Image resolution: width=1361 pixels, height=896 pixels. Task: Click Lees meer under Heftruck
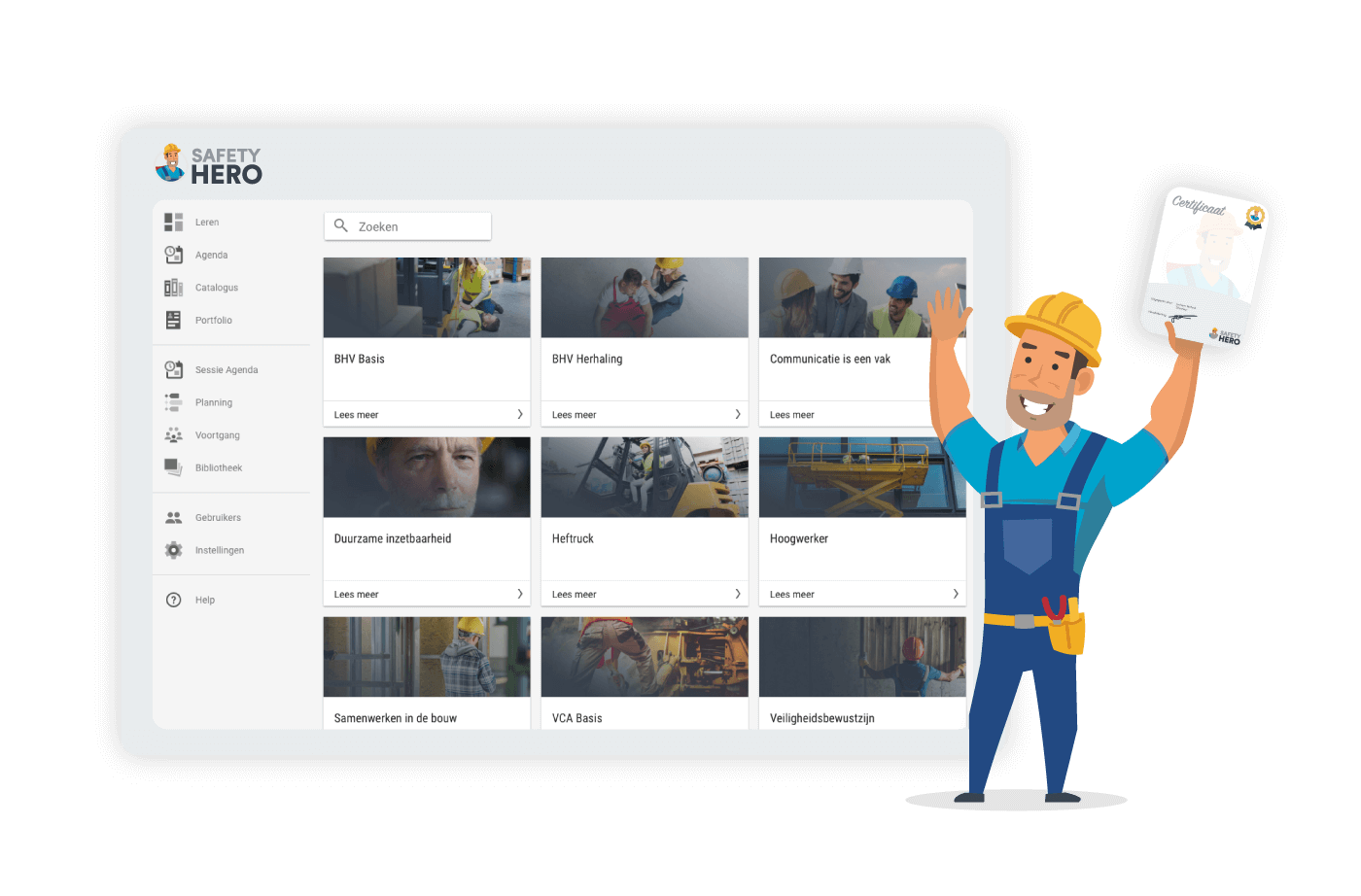(x=574, y=595)
